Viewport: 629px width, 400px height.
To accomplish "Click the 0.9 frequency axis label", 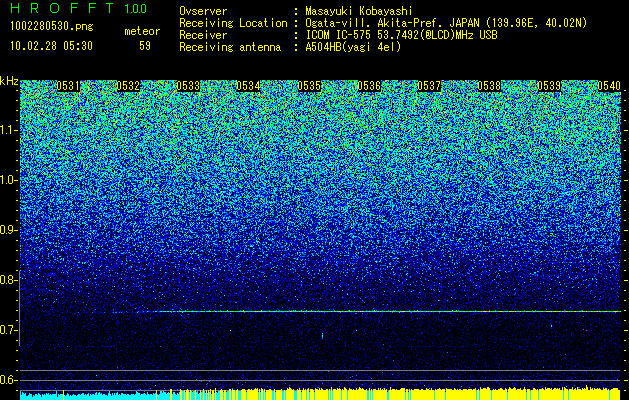I will coord(8,230).
